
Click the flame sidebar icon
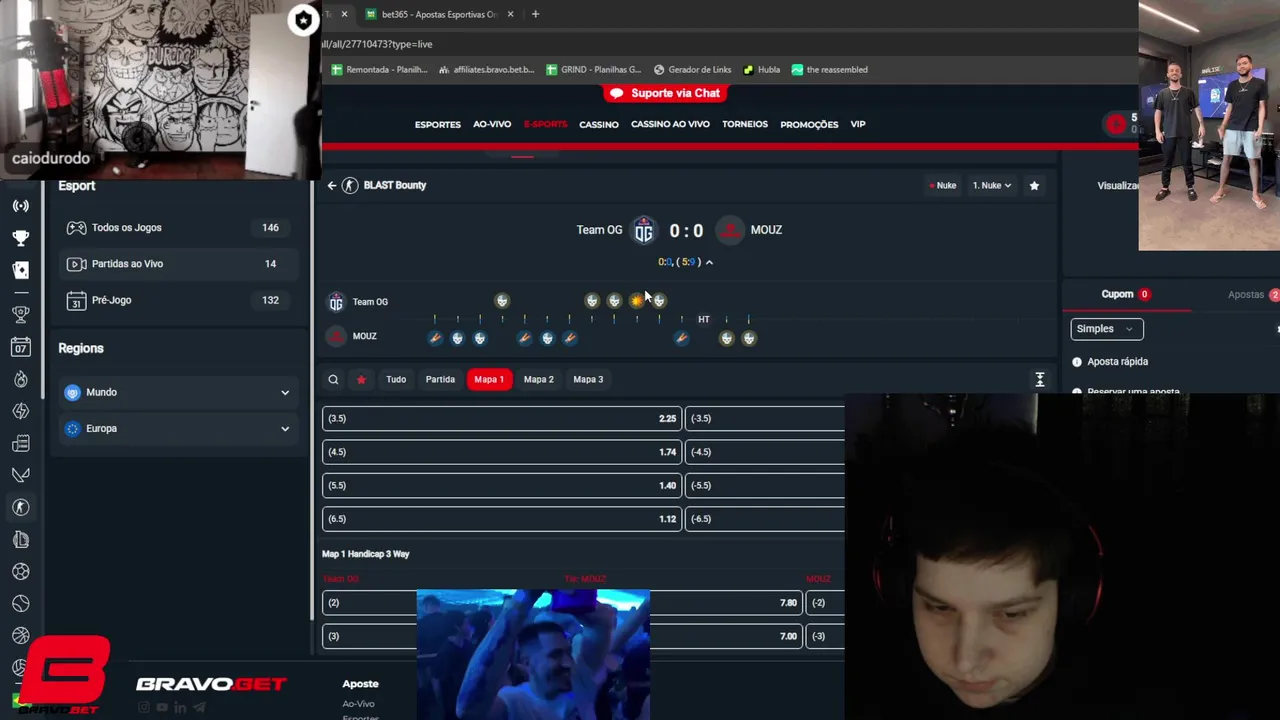[20, 379]
